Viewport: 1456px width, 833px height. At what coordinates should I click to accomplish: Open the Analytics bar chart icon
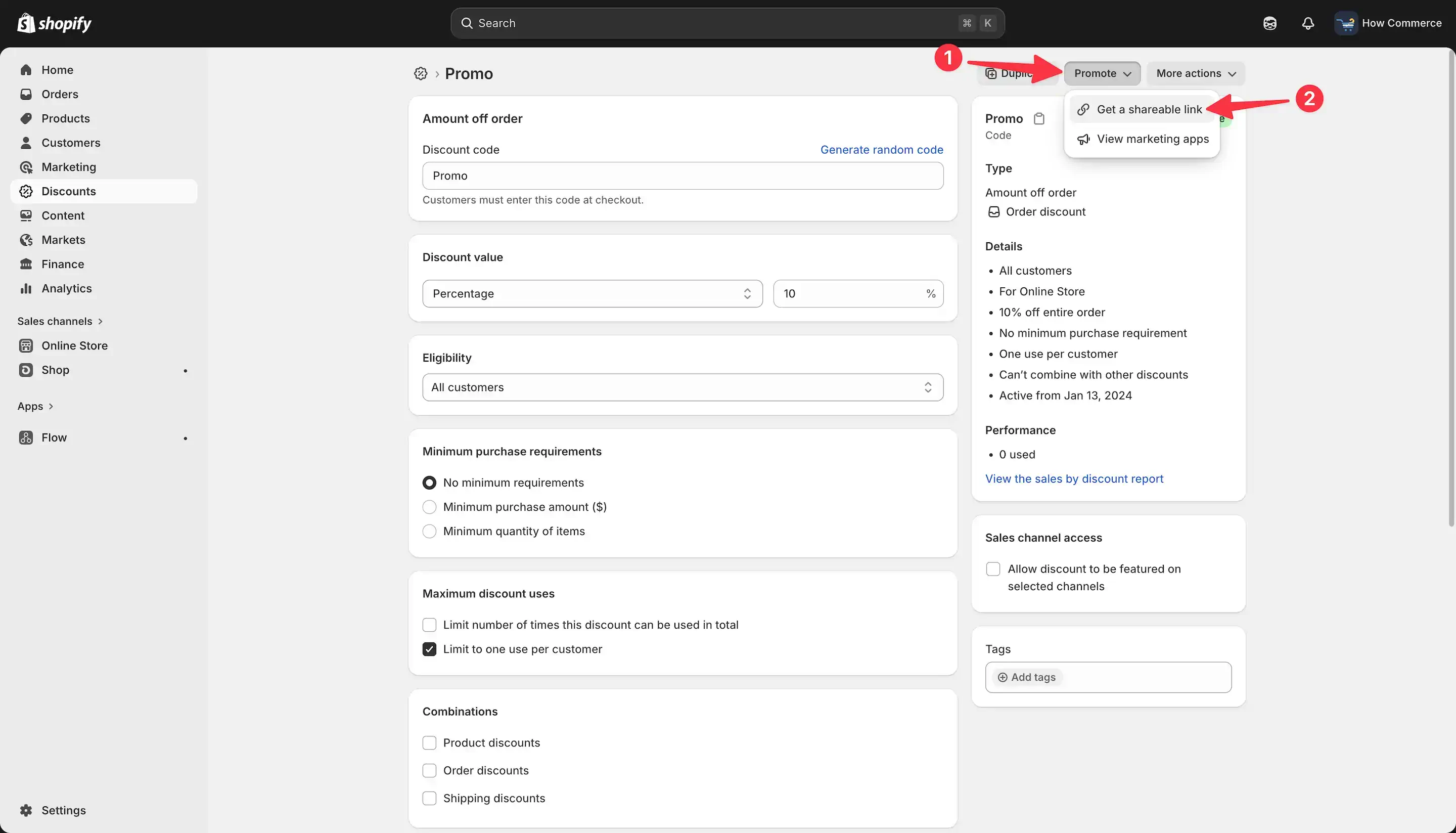[x=26, y=288]
